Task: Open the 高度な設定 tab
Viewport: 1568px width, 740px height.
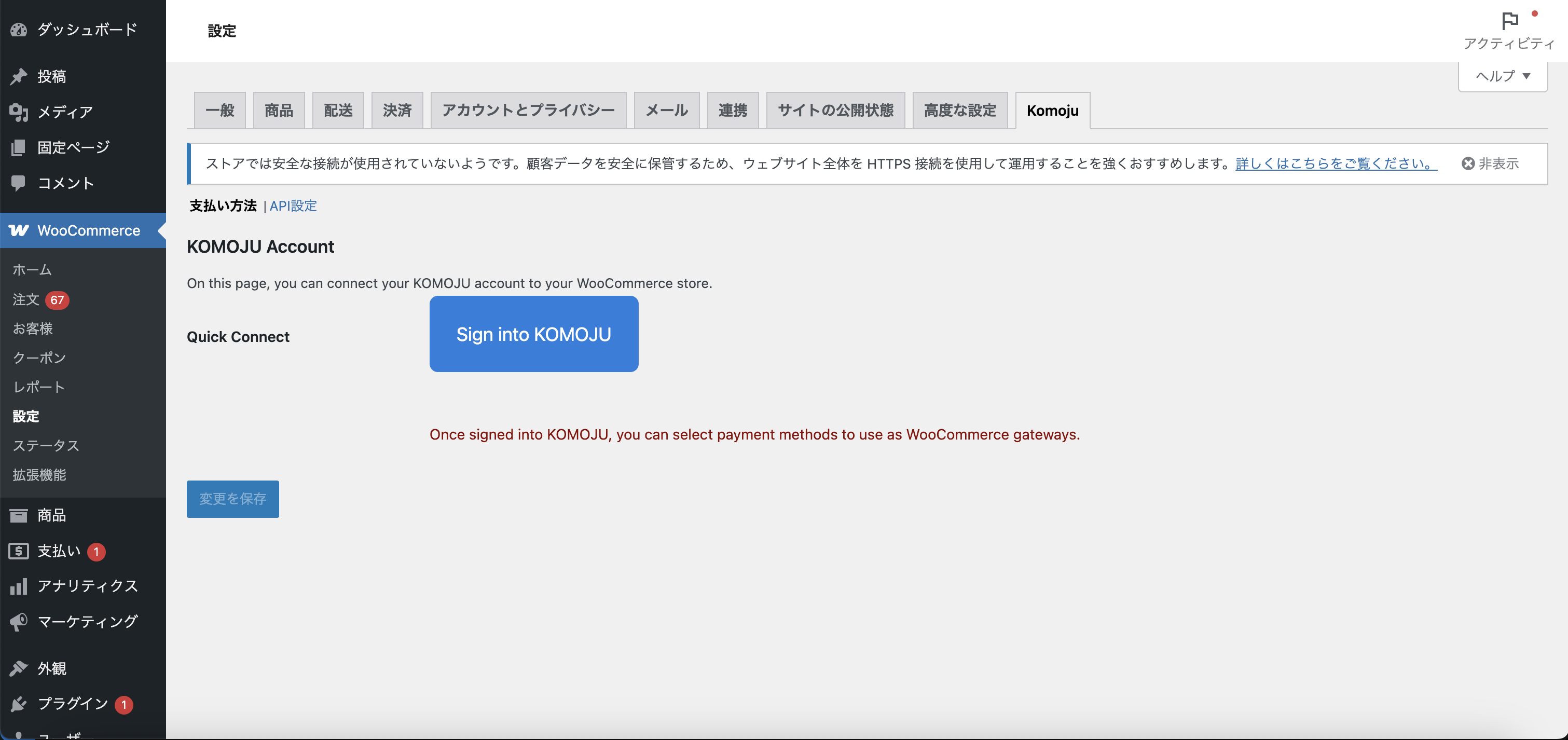Action: coord(960,110)
